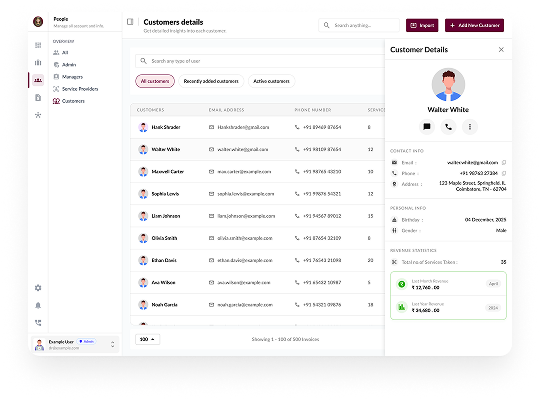Click phone icon in Sophia Lewis's row
Viewport: 540px width, 400px height.
click(297, 194)
